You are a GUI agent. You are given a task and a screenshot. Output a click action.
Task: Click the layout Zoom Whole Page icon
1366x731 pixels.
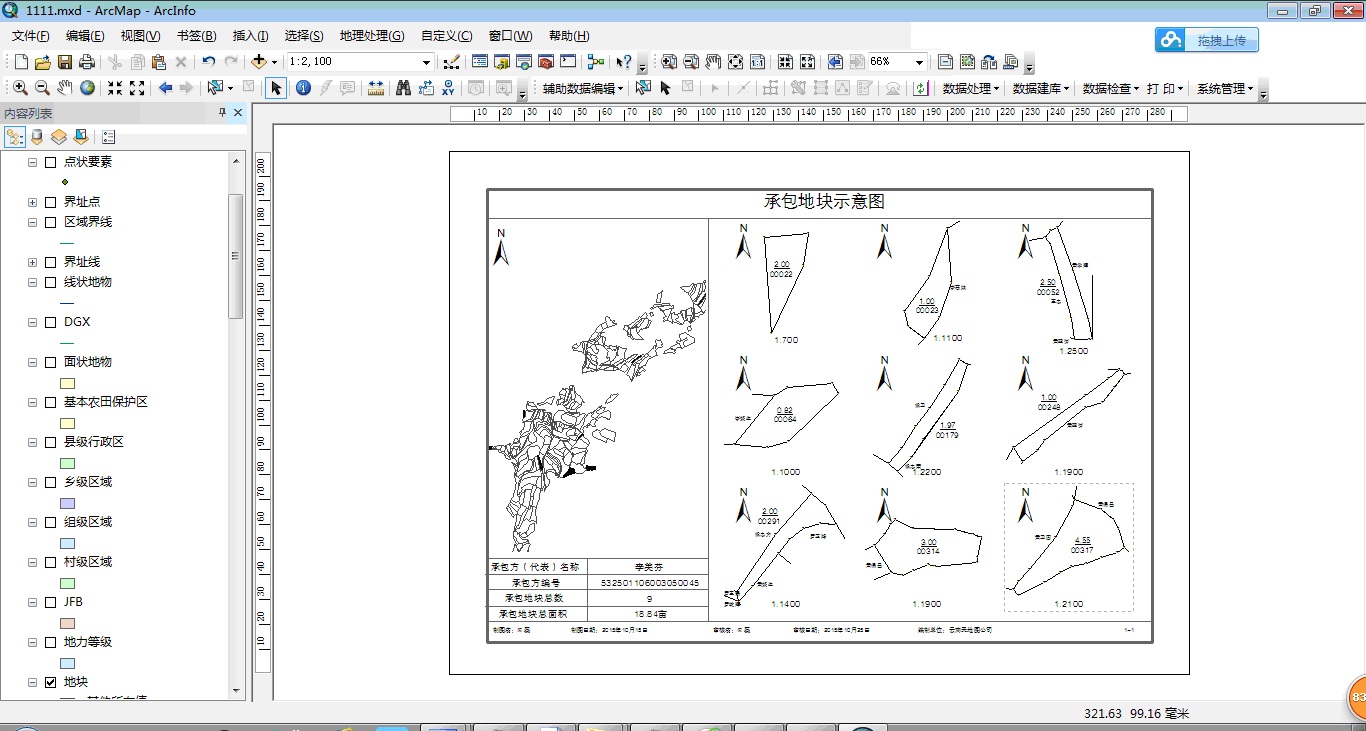(735, 62)
